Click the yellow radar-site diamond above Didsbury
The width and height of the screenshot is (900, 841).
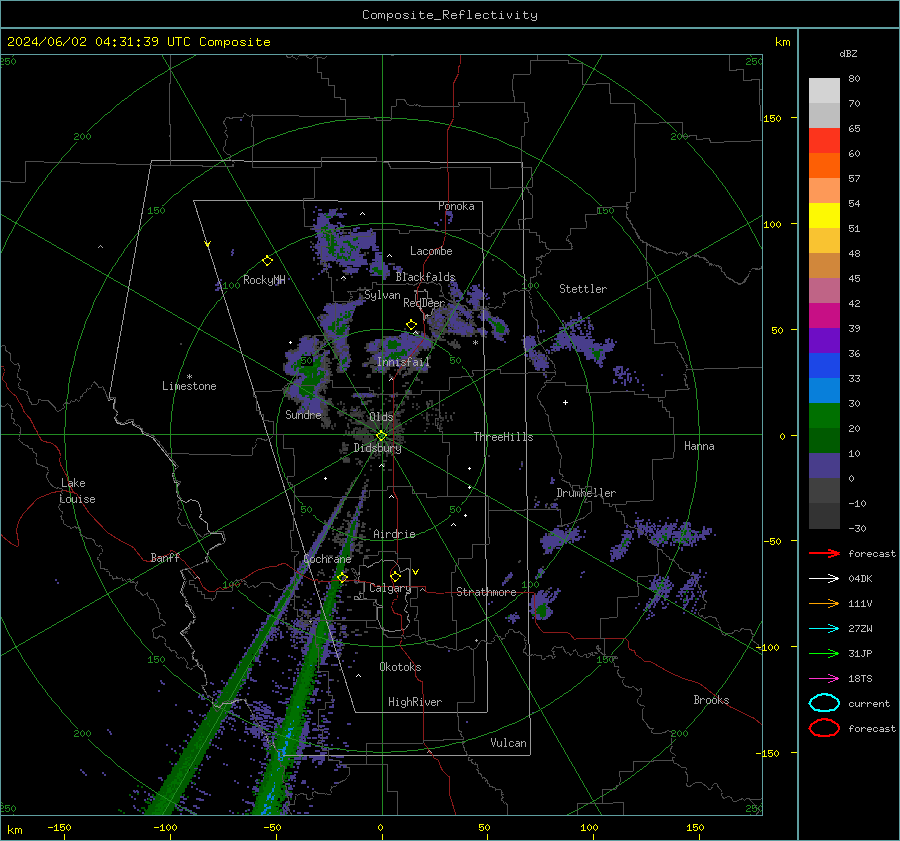pyautogui.click(x=381, y=436)
